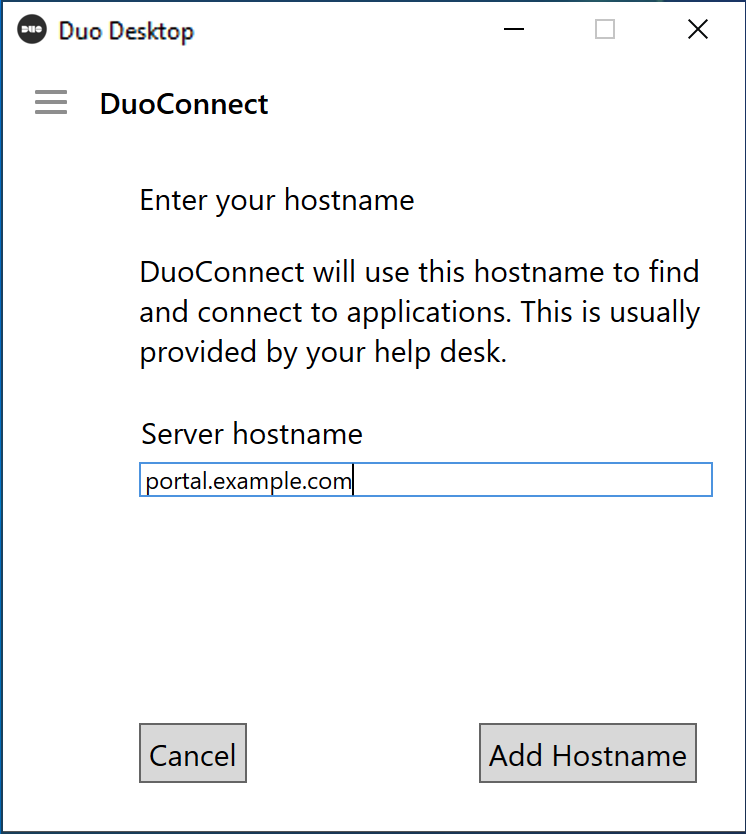Click '.com' at the end of the hostname
This screenshot has width=746, height=834.
pos(332,481)
